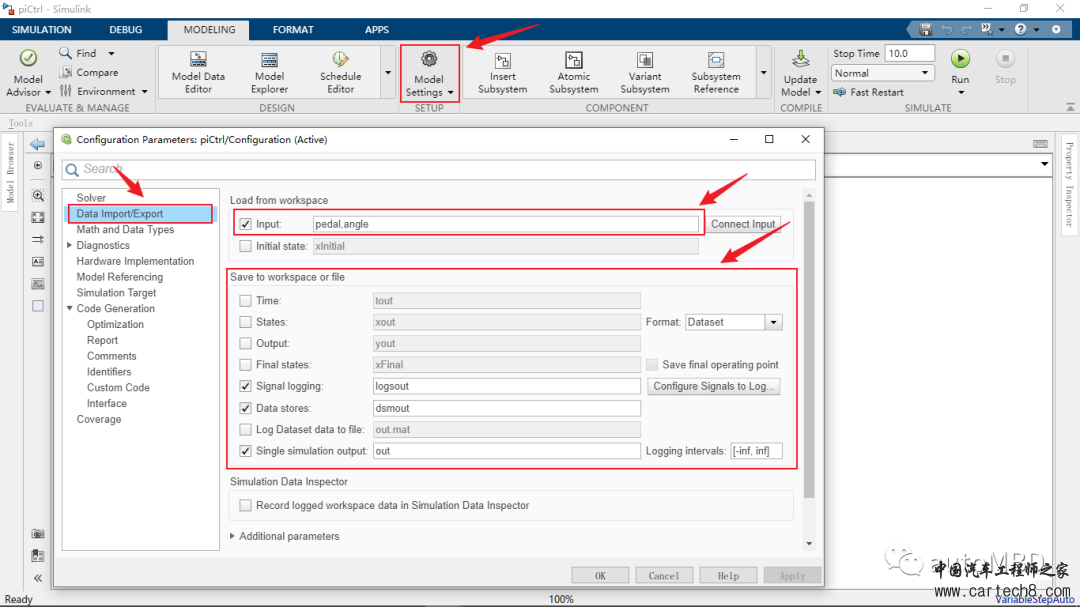The height and width of the screenshot is (607, 1080).
Task: Run the simulation
Action: [960, 59]
